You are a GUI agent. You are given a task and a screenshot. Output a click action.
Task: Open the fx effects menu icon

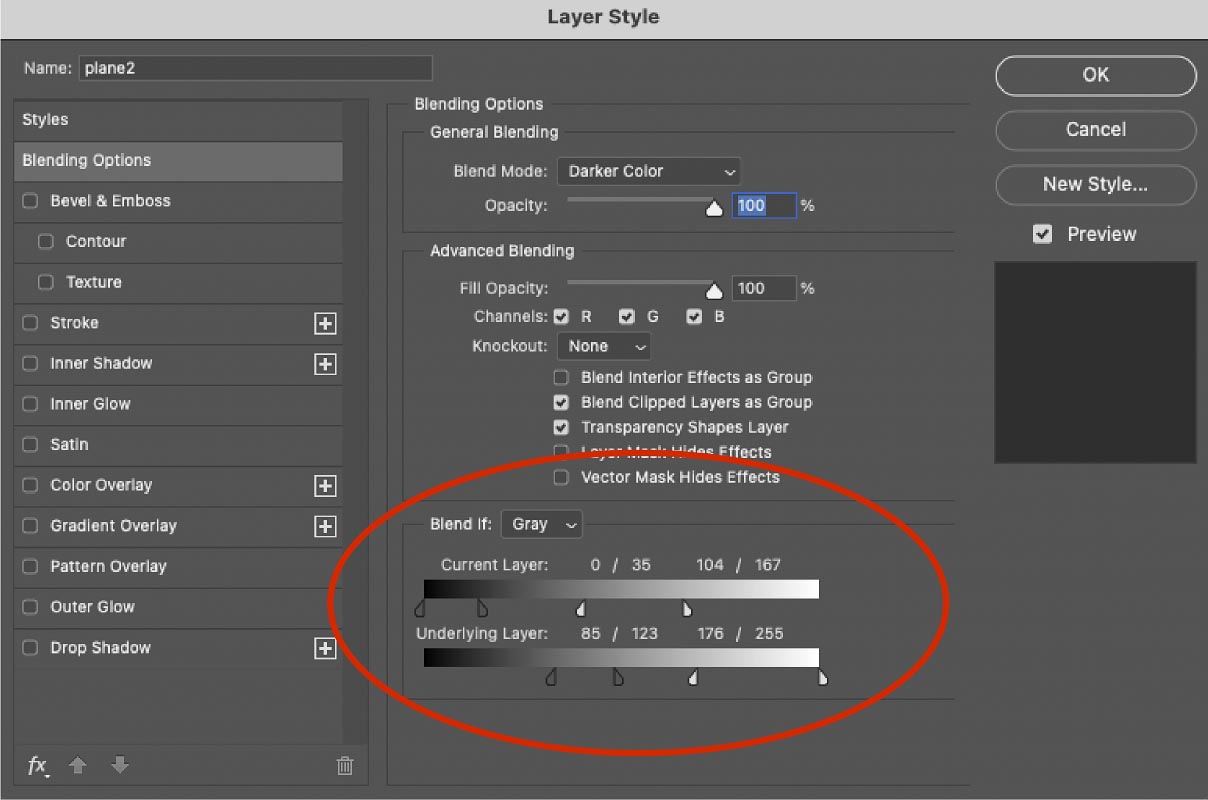point(38,766)
